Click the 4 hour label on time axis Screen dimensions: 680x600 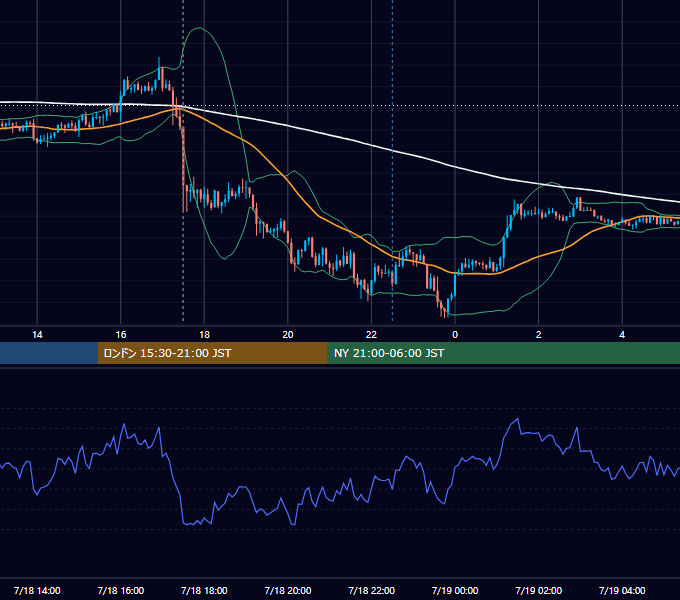pos(622,335)
